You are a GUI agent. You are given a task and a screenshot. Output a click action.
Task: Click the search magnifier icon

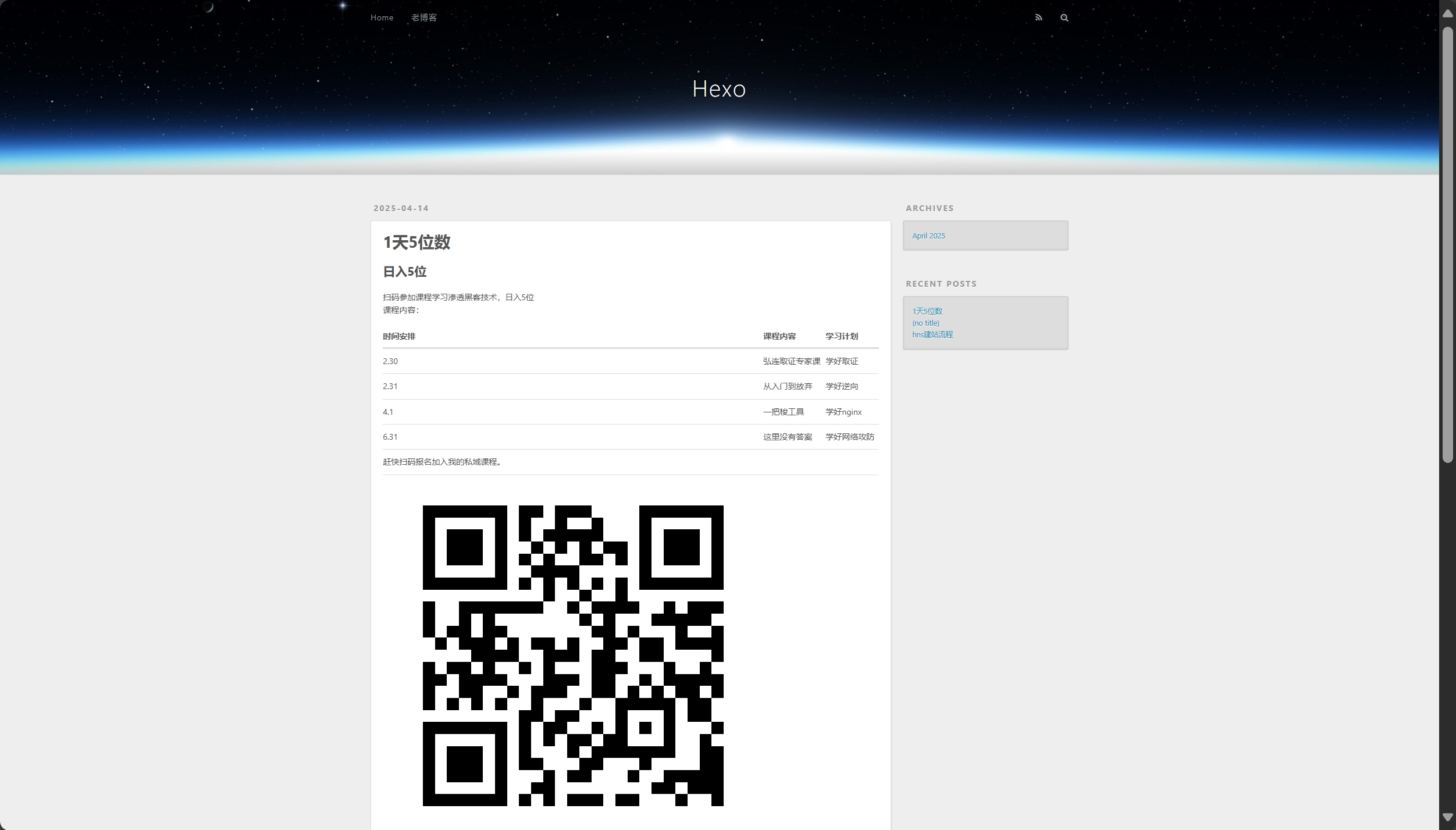click(x=1064, y=17)
